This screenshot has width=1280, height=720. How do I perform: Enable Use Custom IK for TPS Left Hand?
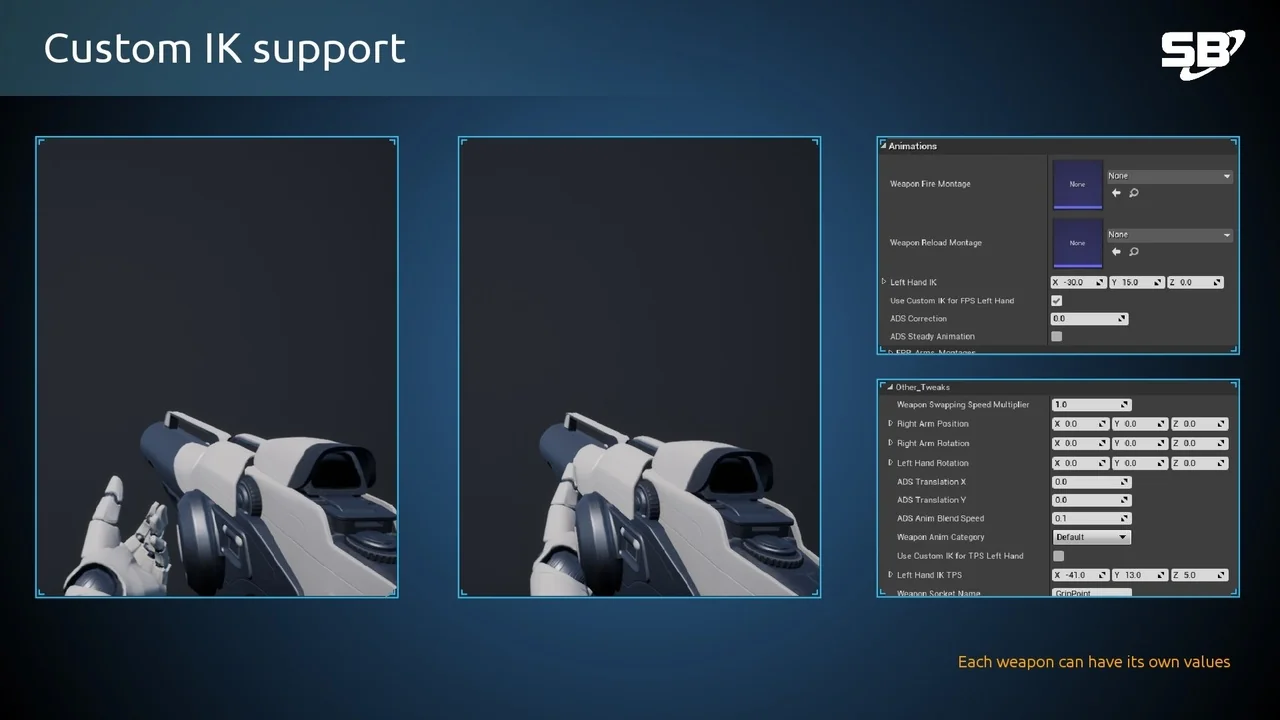tap(1057, 555)
